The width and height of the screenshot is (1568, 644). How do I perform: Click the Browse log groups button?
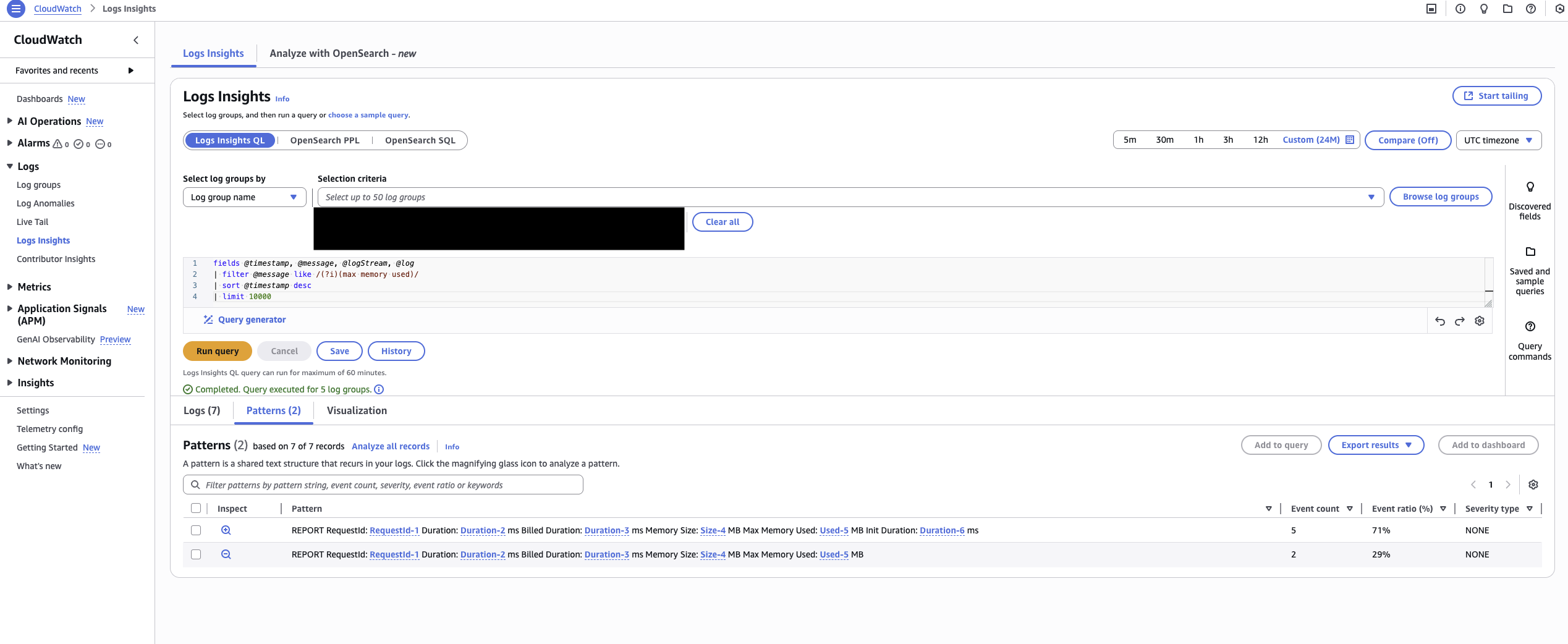click(1440, 197)
